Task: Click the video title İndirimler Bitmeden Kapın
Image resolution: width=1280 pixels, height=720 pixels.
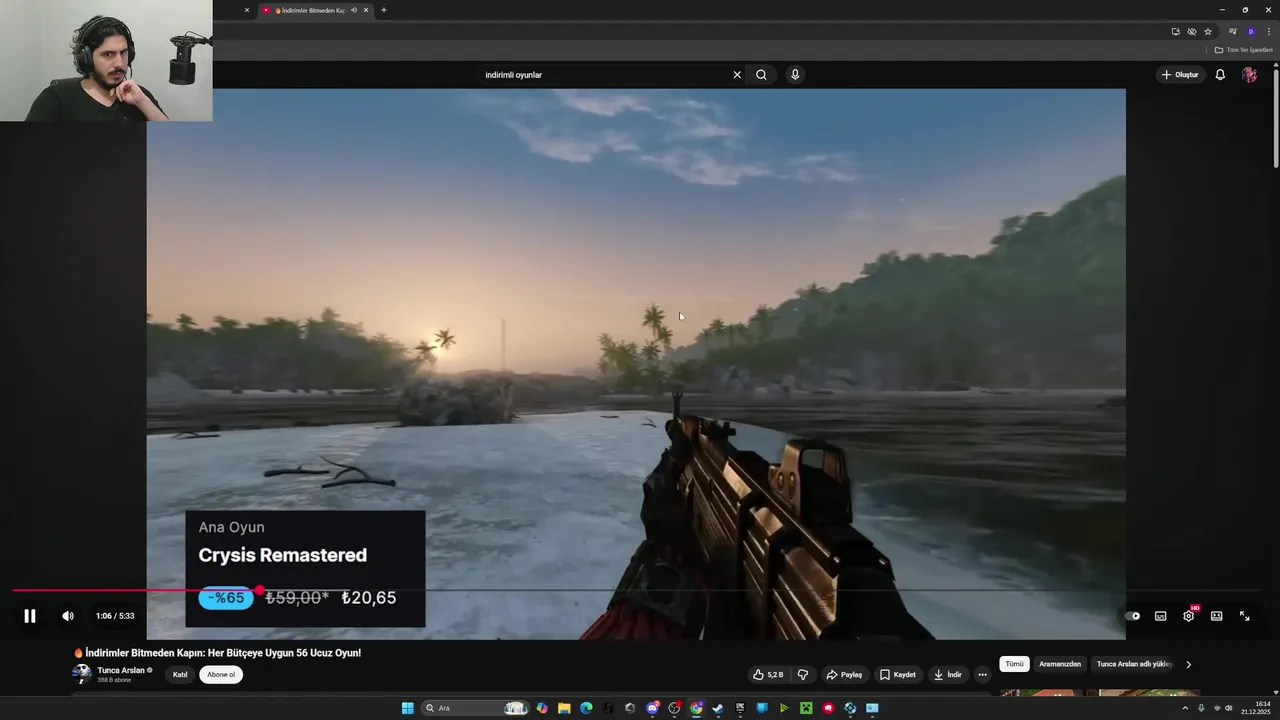Action: click(x=217, y=653)
